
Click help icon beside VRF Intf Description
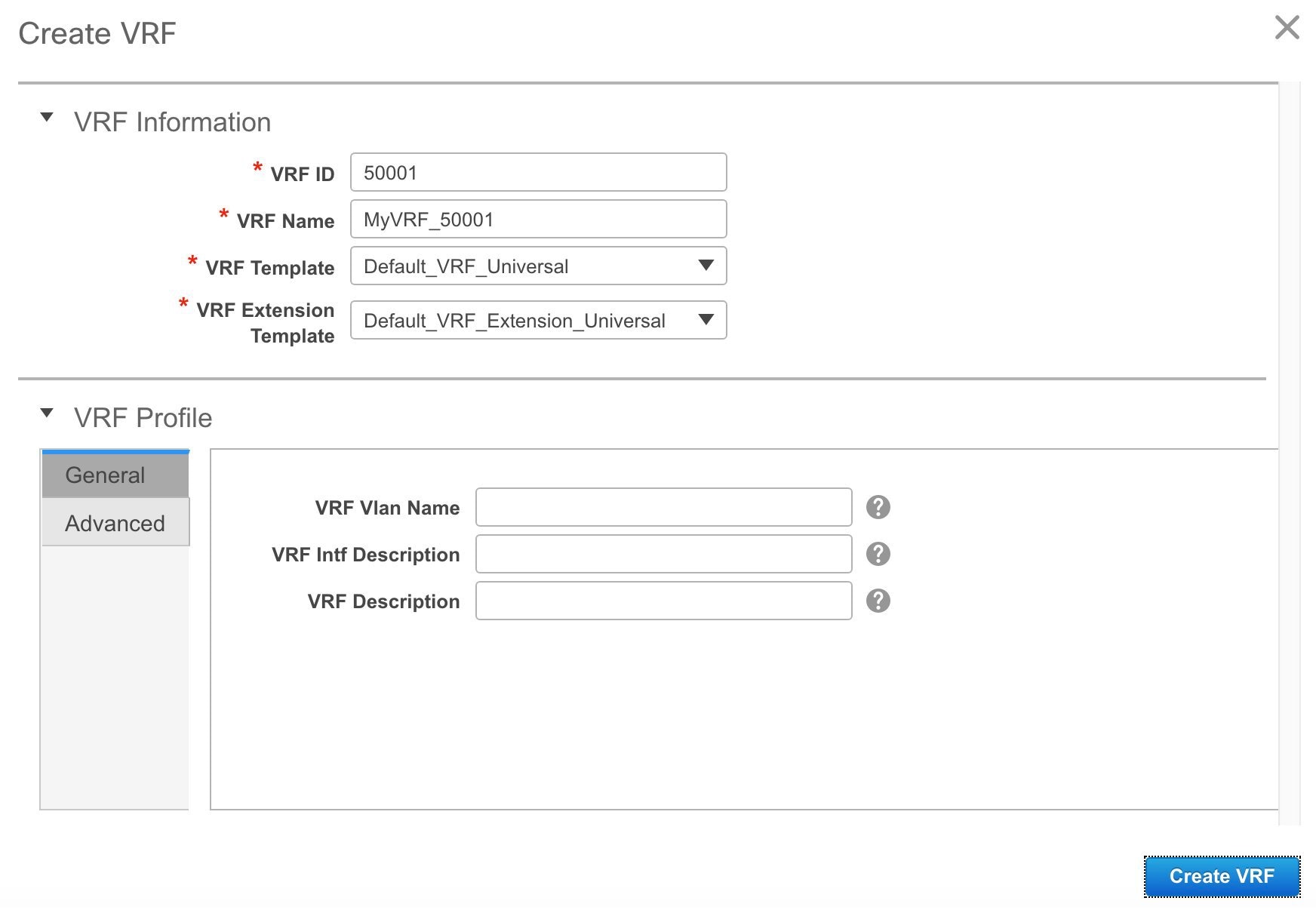[878, 554]
